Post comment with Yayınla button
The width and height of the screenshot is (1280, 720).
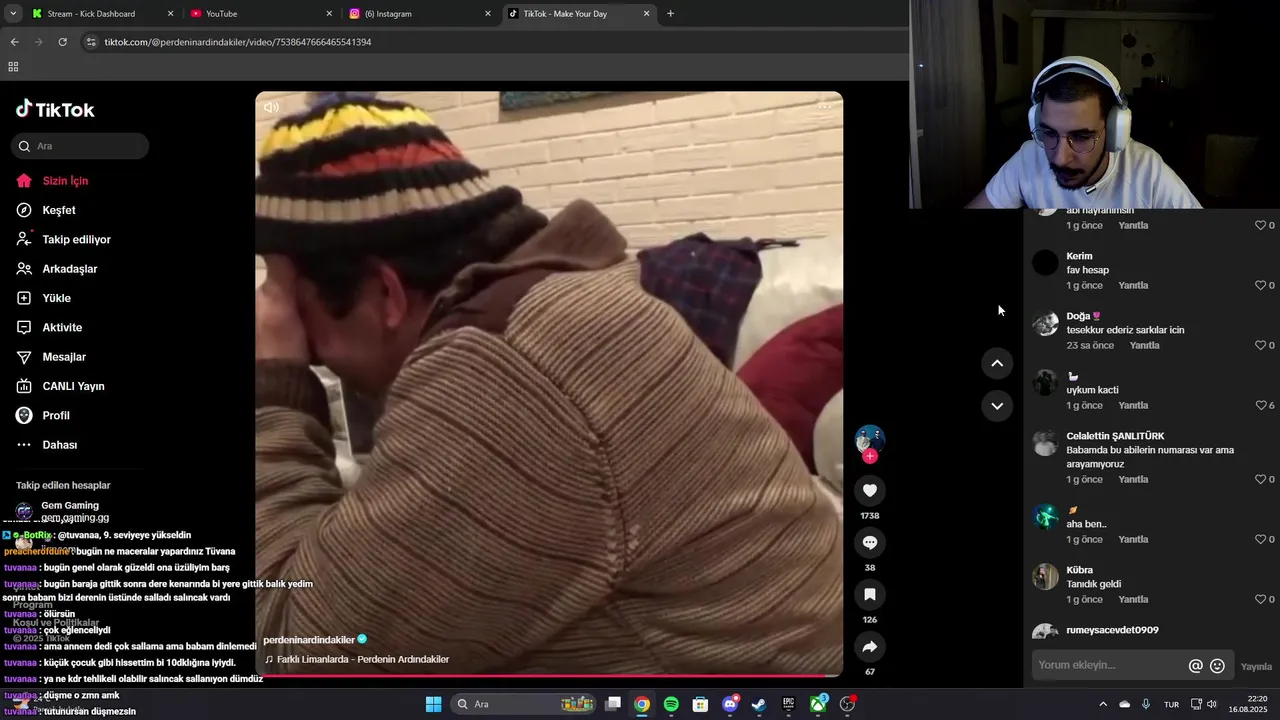pos(1256,666)
